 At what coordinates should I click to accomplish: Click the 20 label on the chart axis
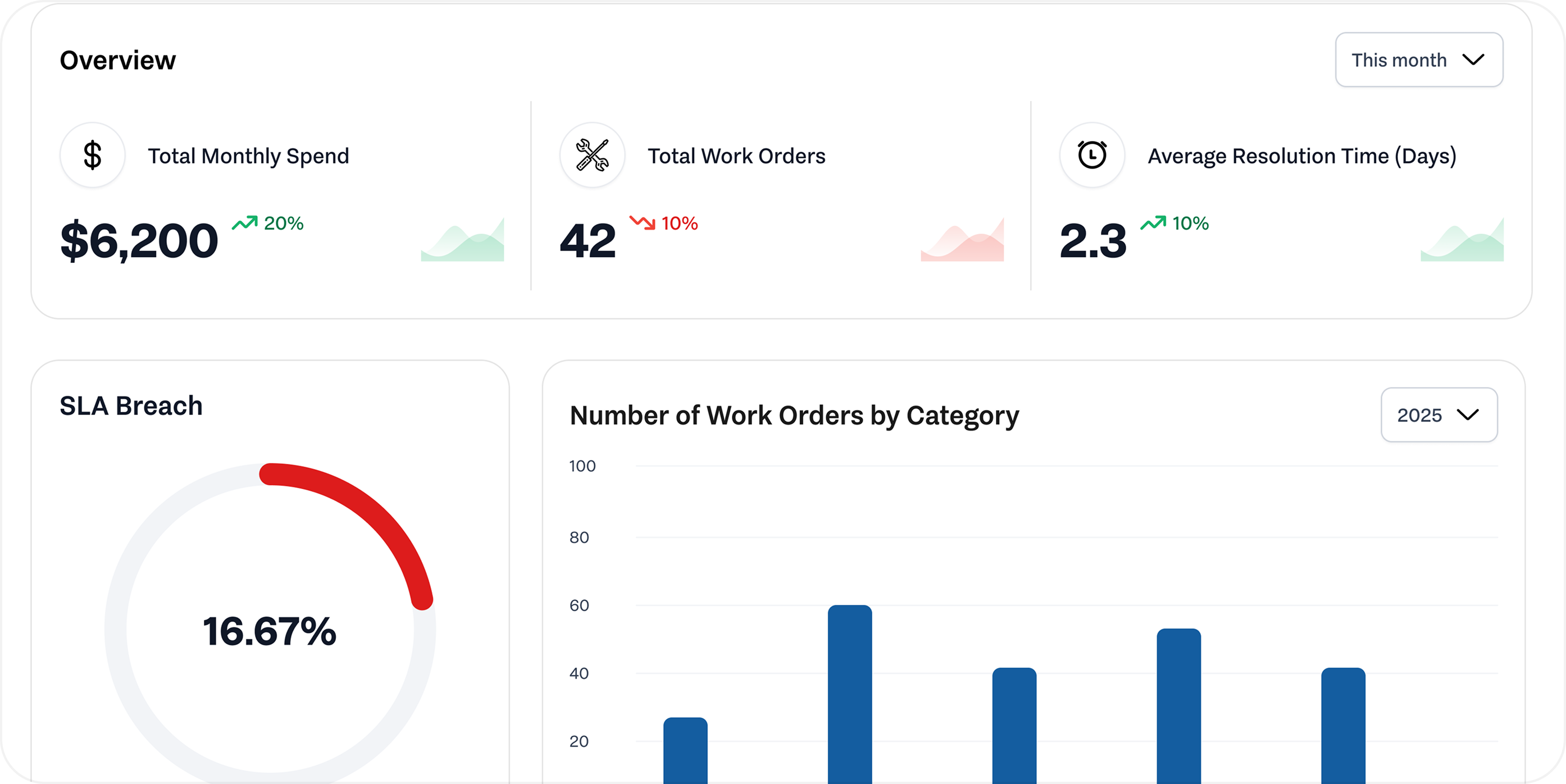coord(579,741)
